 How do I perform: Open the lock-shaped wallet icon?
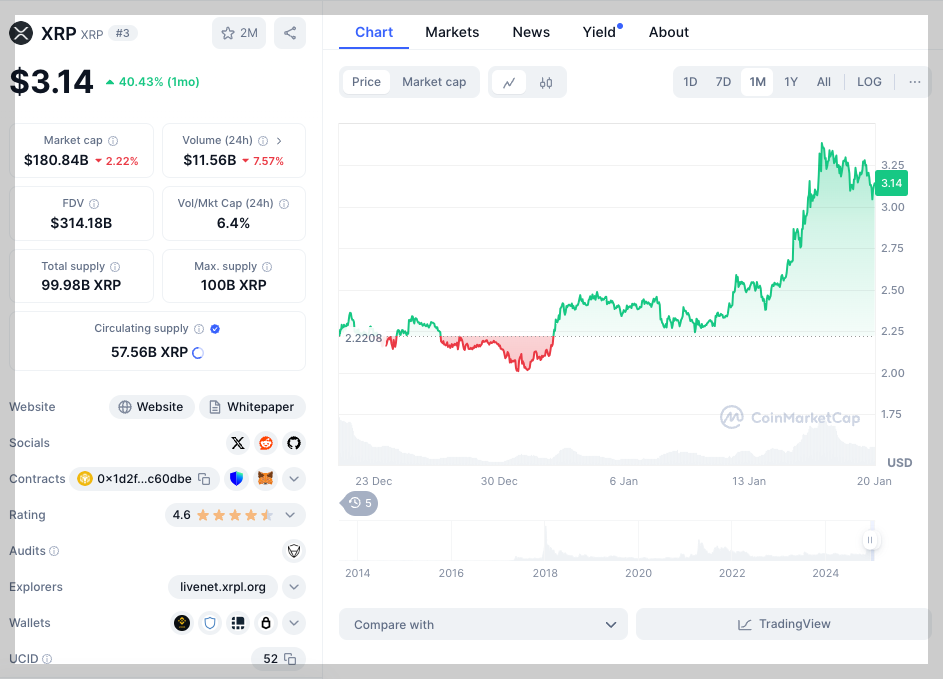(266, 623)
